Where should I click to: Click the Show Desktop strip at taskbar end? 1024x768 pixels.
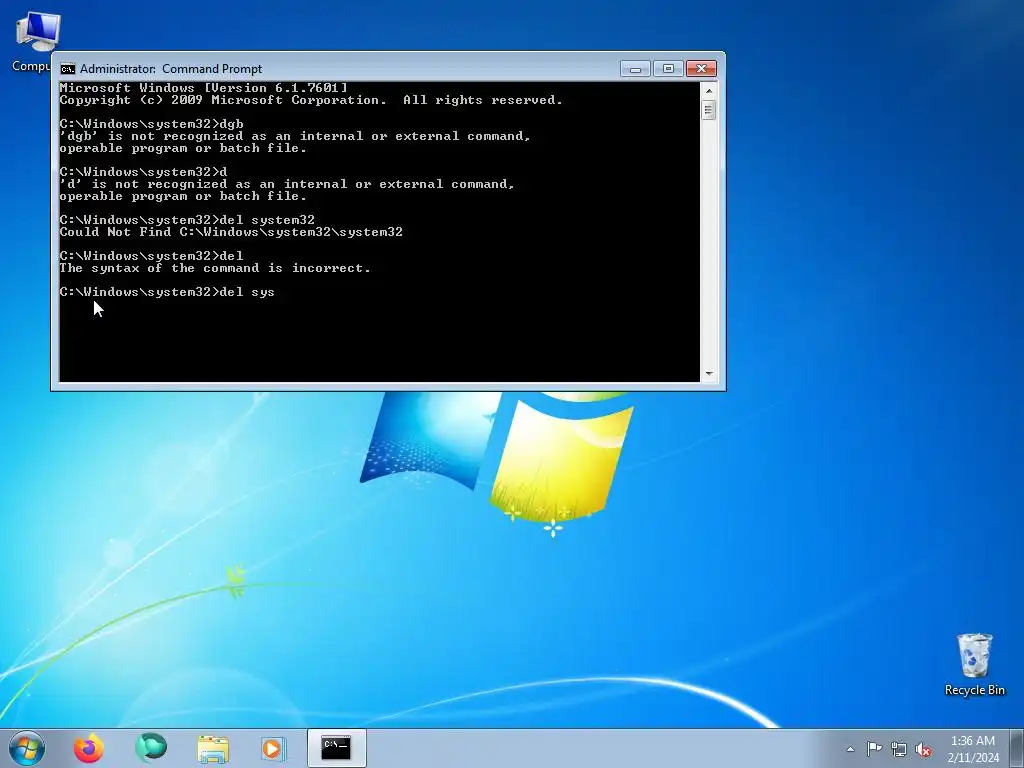coord(1017,748)
